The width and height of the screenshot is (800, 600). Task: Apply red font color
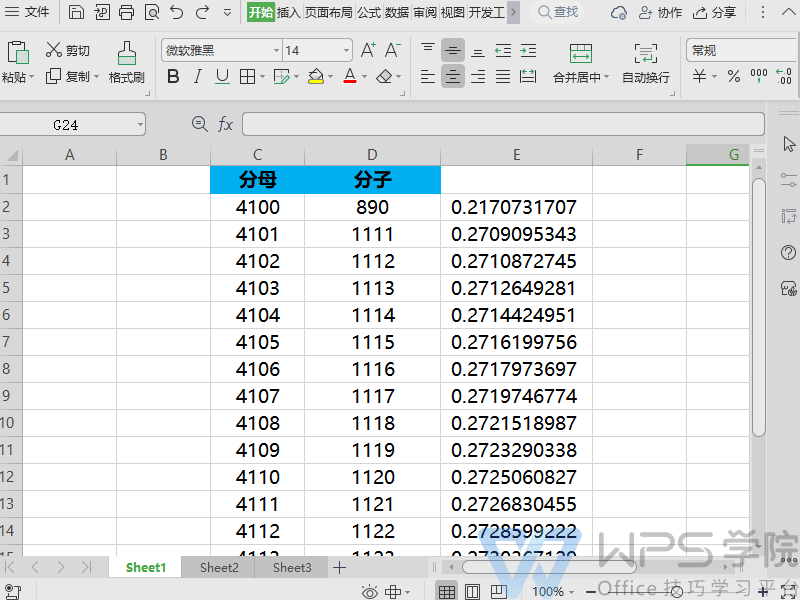349,77
